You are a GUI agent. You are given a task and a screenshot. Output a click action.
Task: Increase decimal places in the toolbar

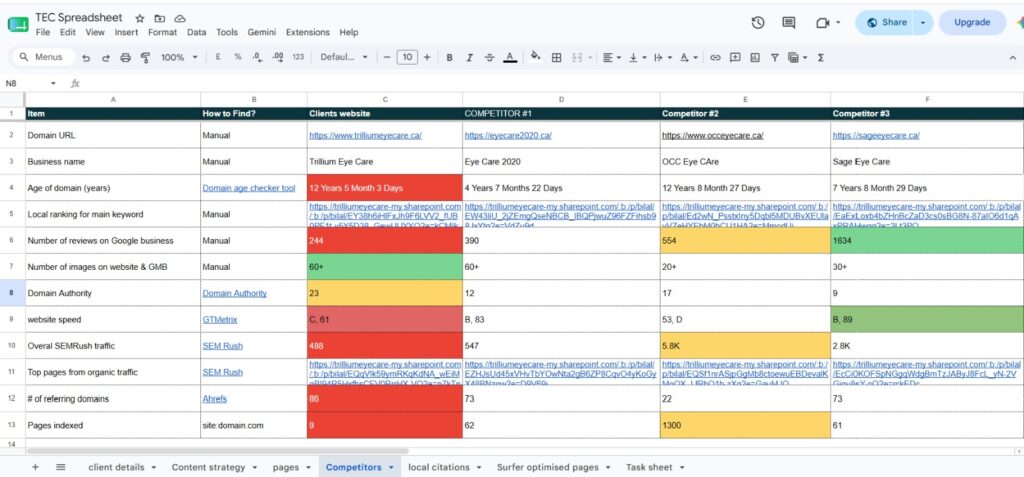[x=278, y=58]
